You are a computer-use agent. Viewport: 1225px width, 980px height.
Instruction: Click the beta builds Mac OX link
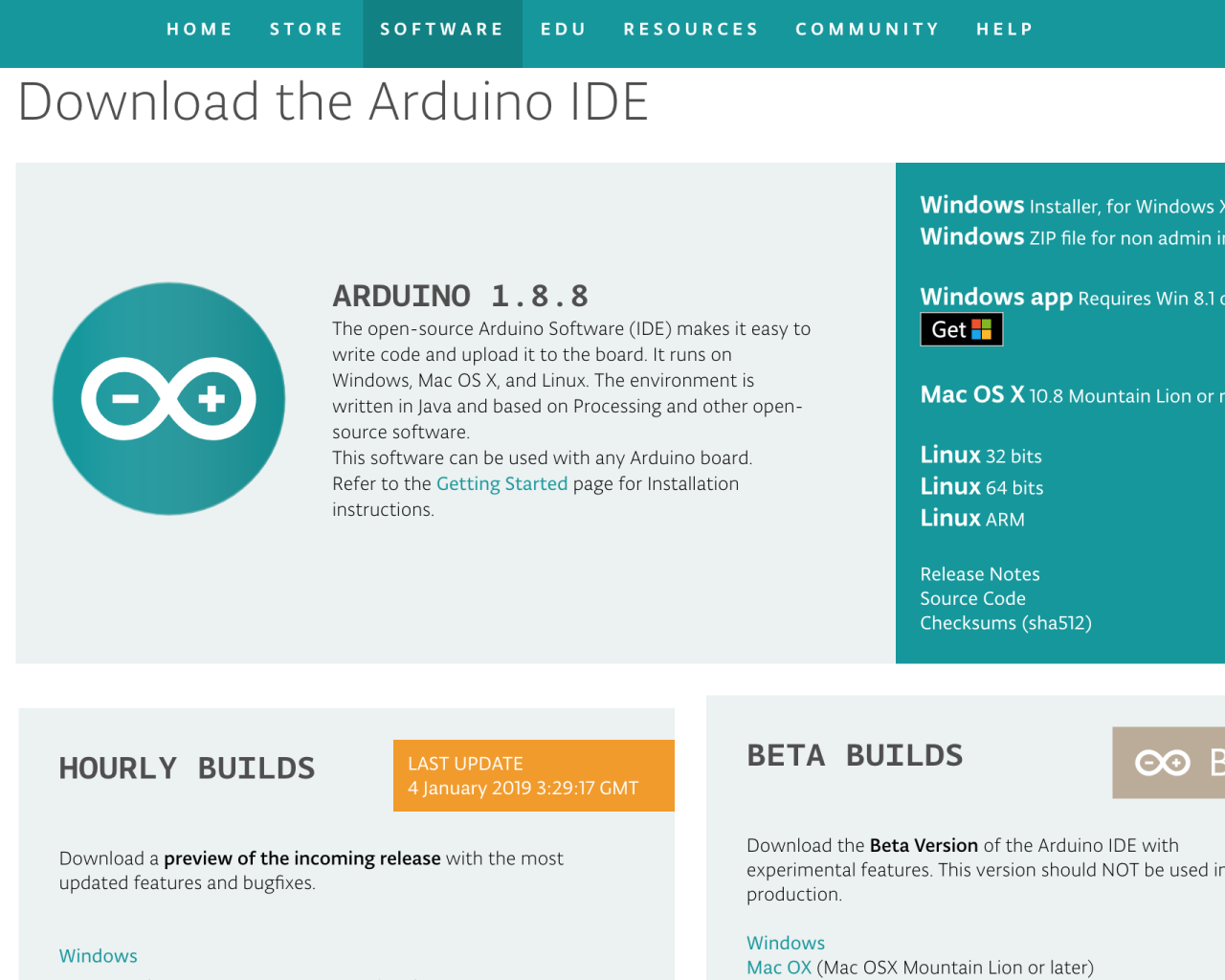(779, 968)
